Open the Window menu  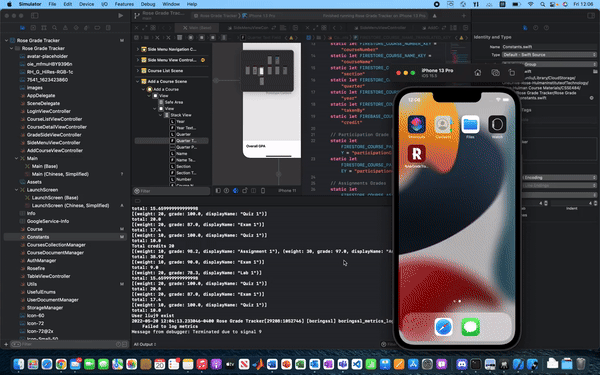click(x=171, y=4)
